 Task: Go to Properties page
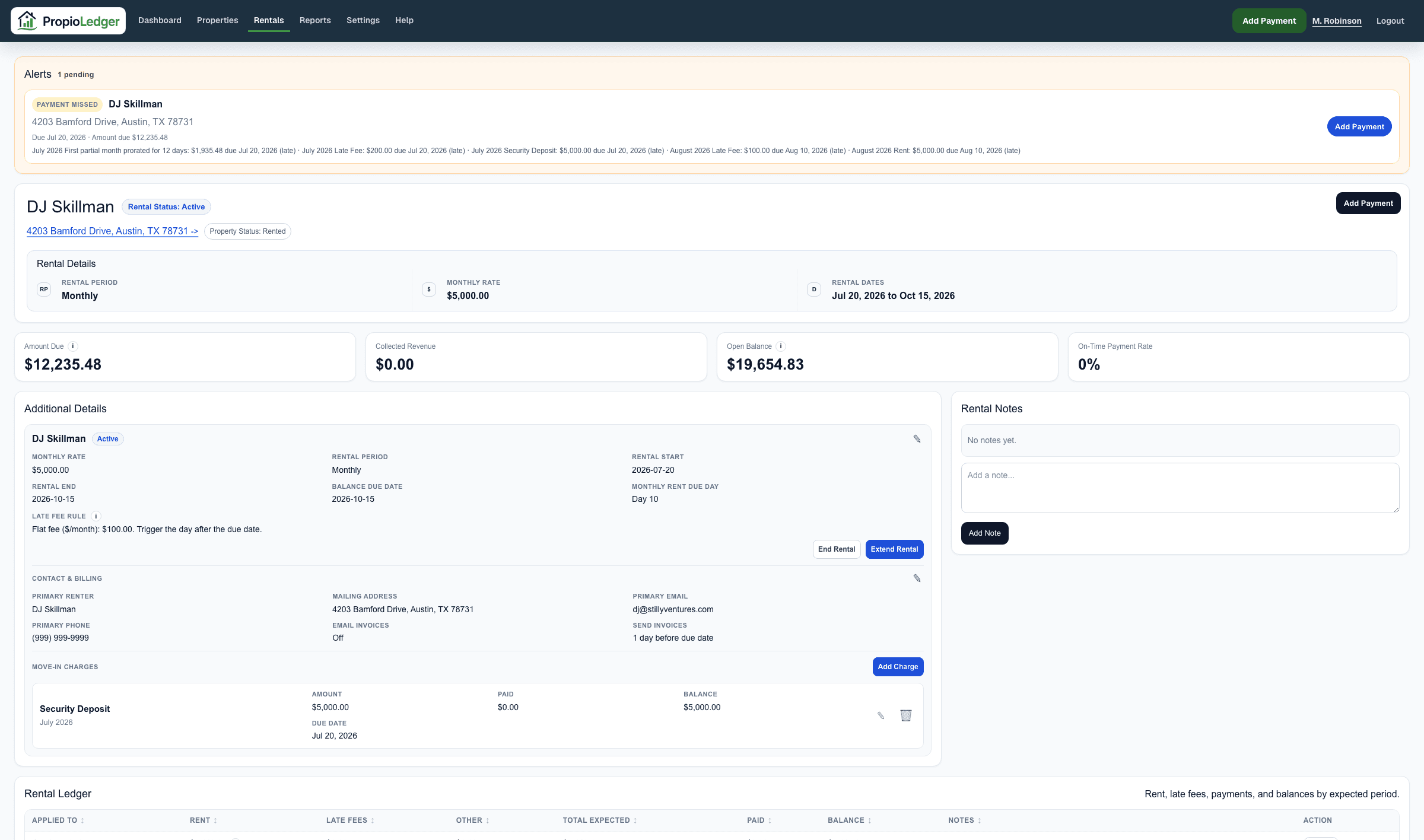click(218, 20)
